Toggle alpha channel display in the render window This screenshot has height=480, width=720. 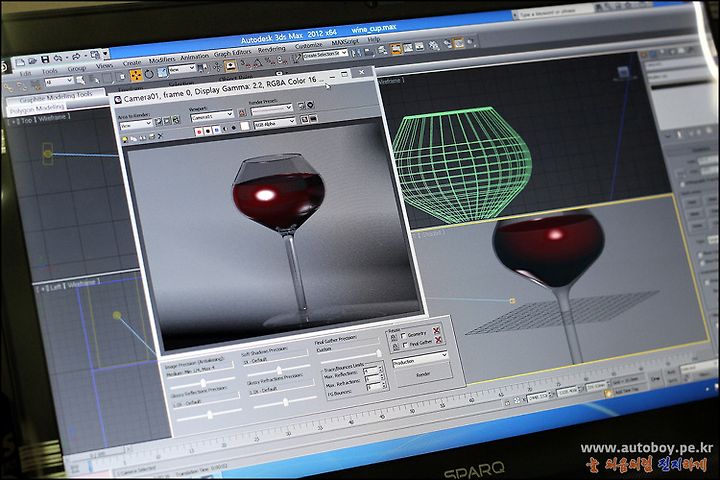225,129
